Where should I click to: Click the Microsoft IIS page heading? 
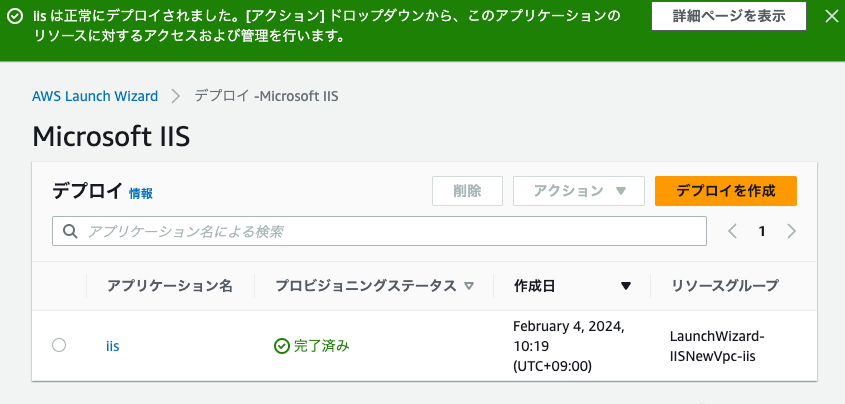pyautogui.click(x=111, y=136)
